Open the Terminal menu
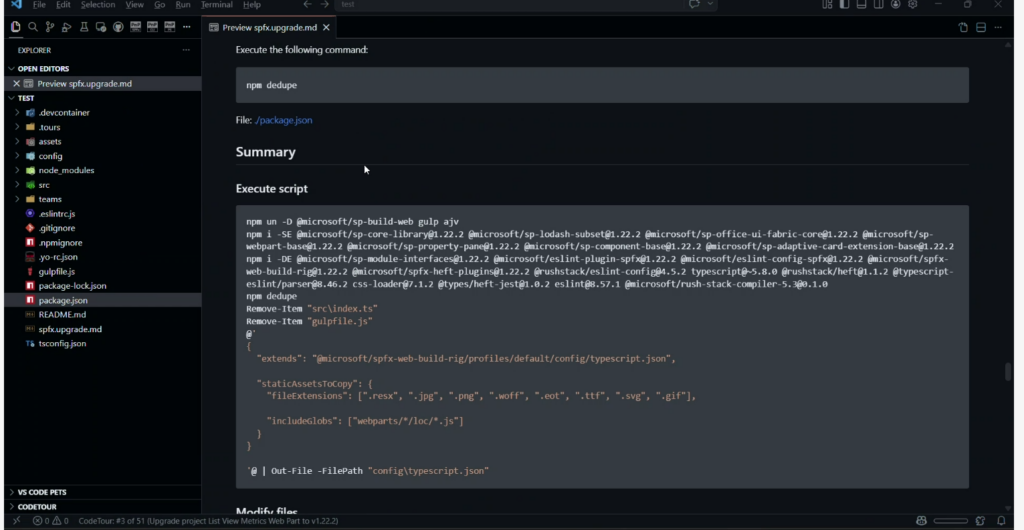Viewport: 1024px width, 530px height. pyautogui.click(x=216, y=5)
